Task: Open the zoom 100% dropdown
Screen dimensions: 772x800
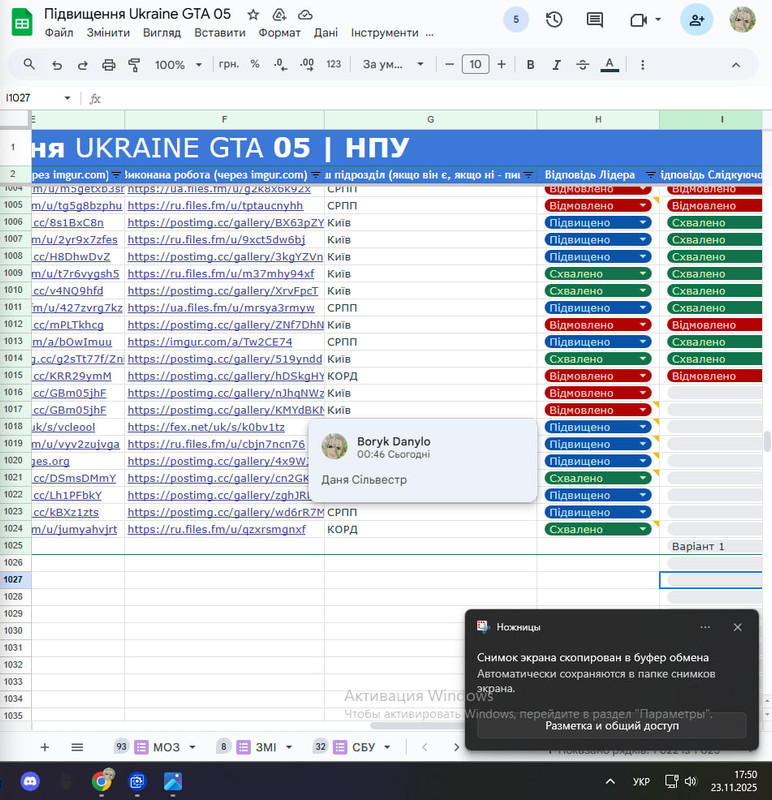Action: pos(178,65)
